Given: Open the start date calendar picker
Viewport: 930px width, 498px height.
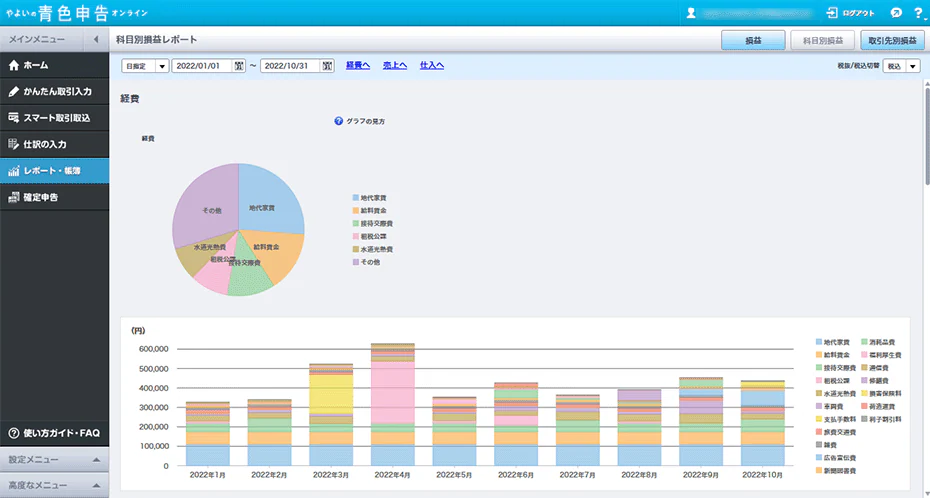Looking at the screenshot, I should click(x=238, y=66).
